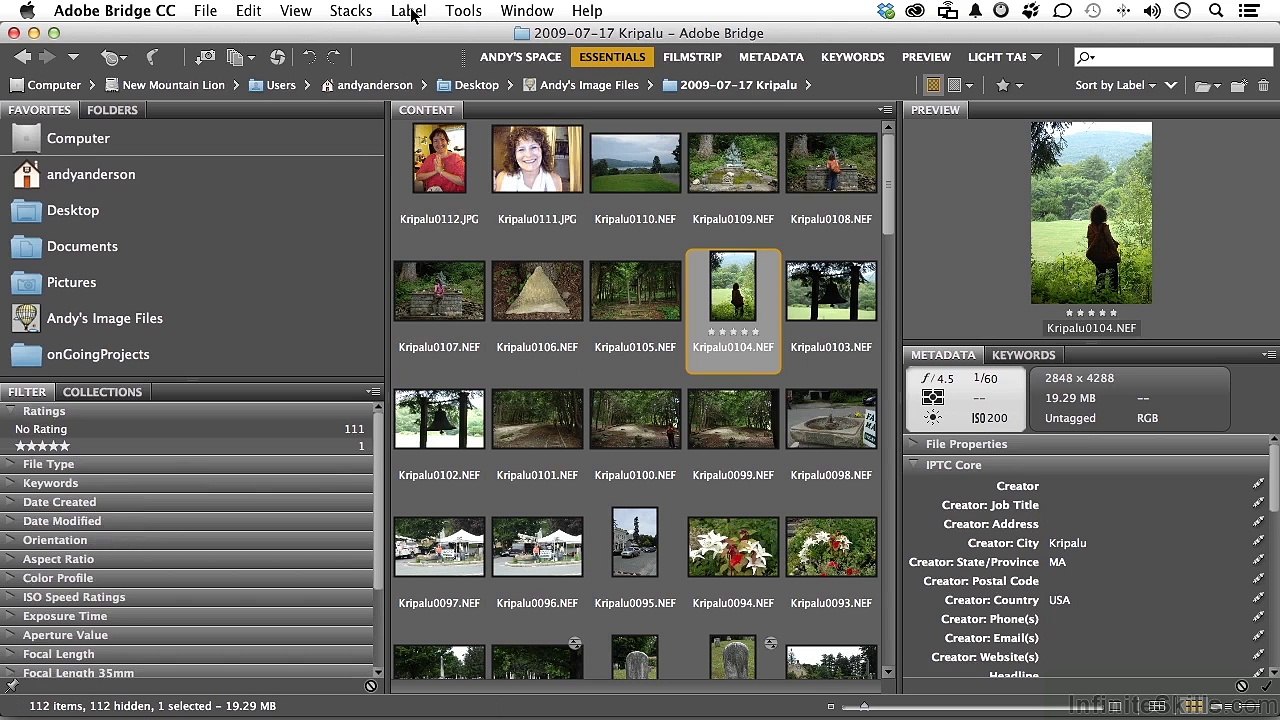Open the Sort by Label dropdown
The width and height of the screenshot is (1280, 720).
1115,85
